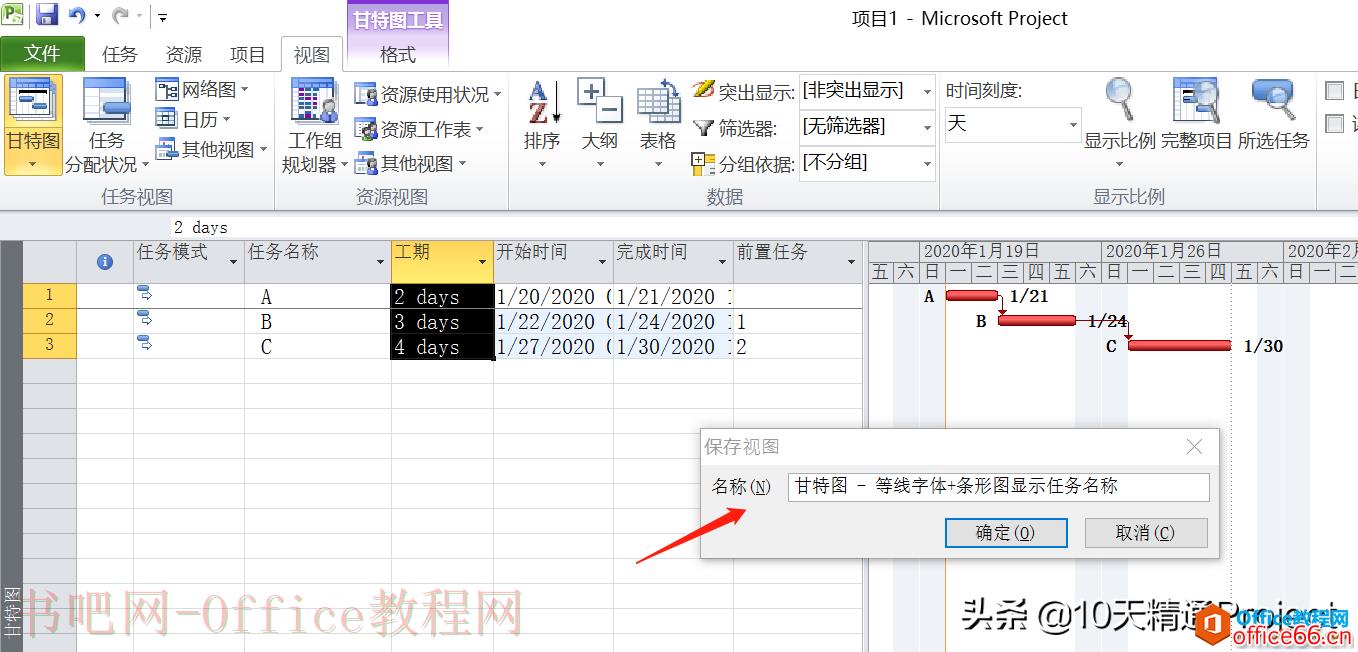Click the Tables (表格) icon

point(658,103)
